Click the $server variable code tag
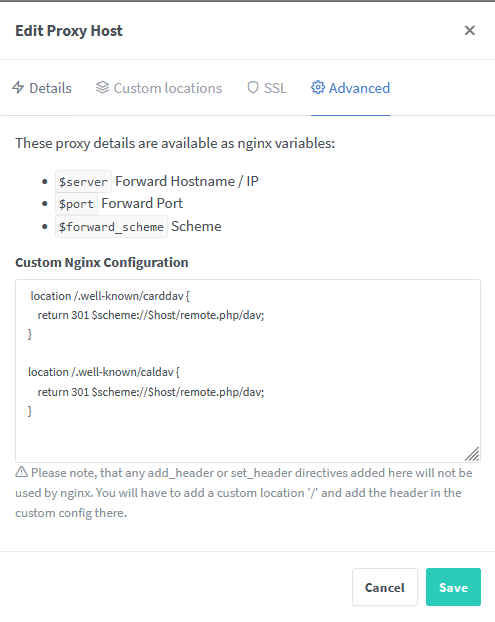Screen dimensions: 495x622 coord(83,182)
